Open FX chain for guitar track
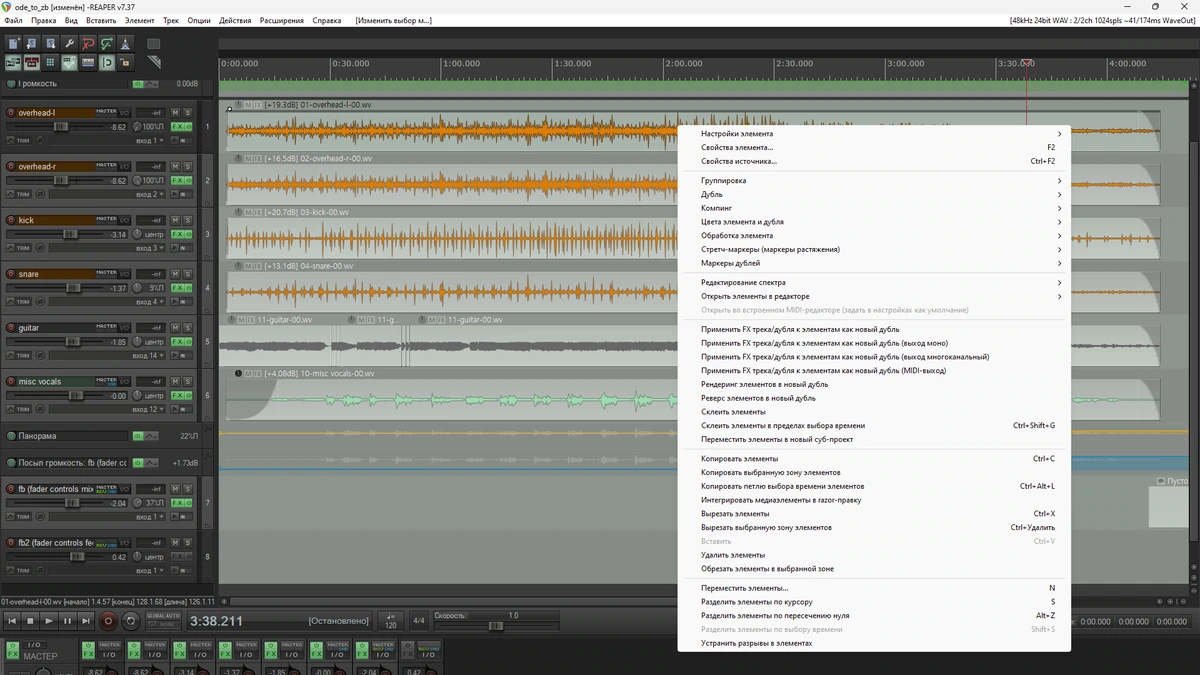The width and height of the screenshot is (1200, 675). pos(178,342)
